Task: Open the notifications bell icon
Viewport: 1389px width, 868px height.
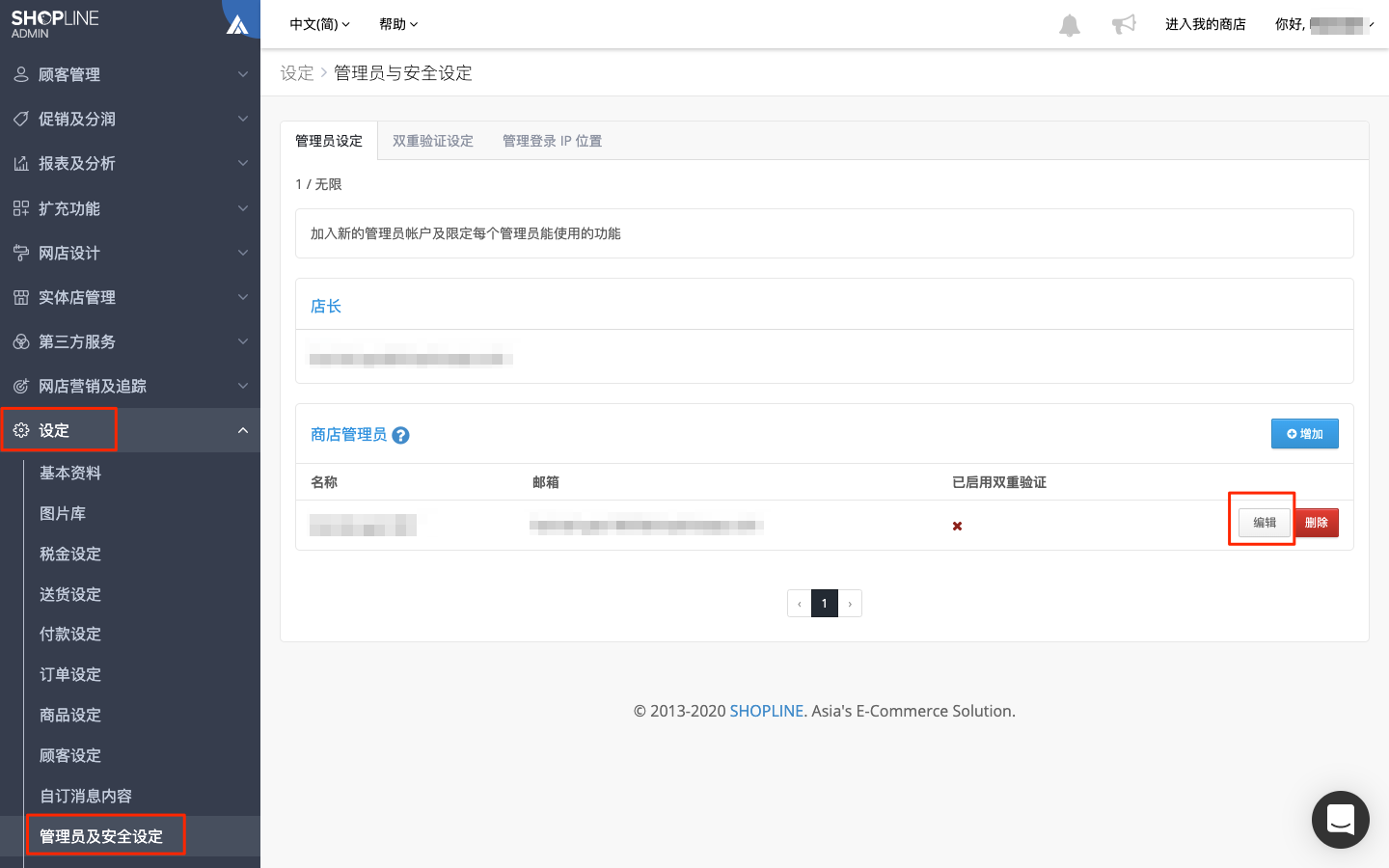Action: pos(1070,25)
